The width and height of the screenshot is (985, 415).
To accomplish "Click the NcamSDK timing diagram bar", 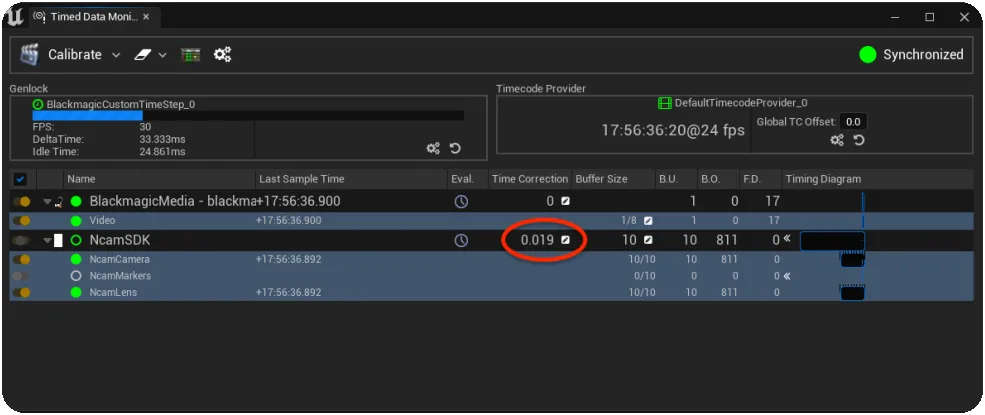I will click(832, 241).
